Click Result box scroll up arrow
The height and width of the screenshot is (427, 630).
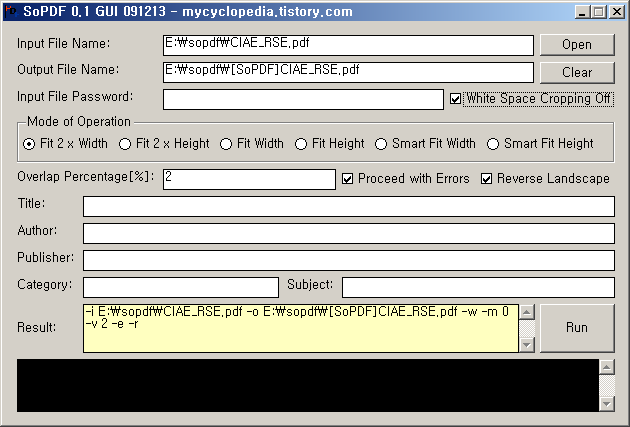(x=527, y=312)
